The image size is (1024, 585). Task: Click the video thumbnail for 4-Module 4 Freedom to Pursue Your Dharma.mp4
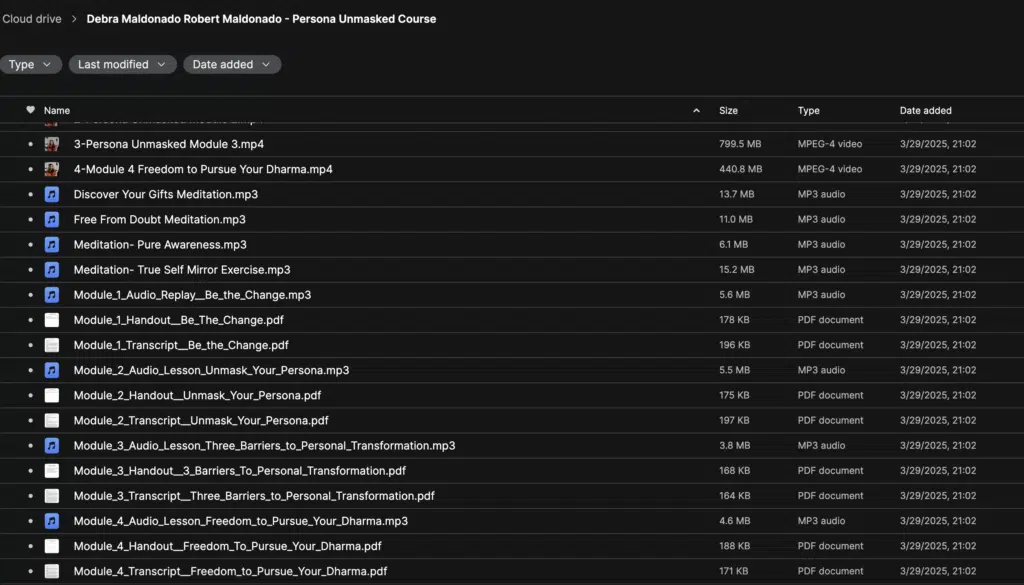[52, 169]
